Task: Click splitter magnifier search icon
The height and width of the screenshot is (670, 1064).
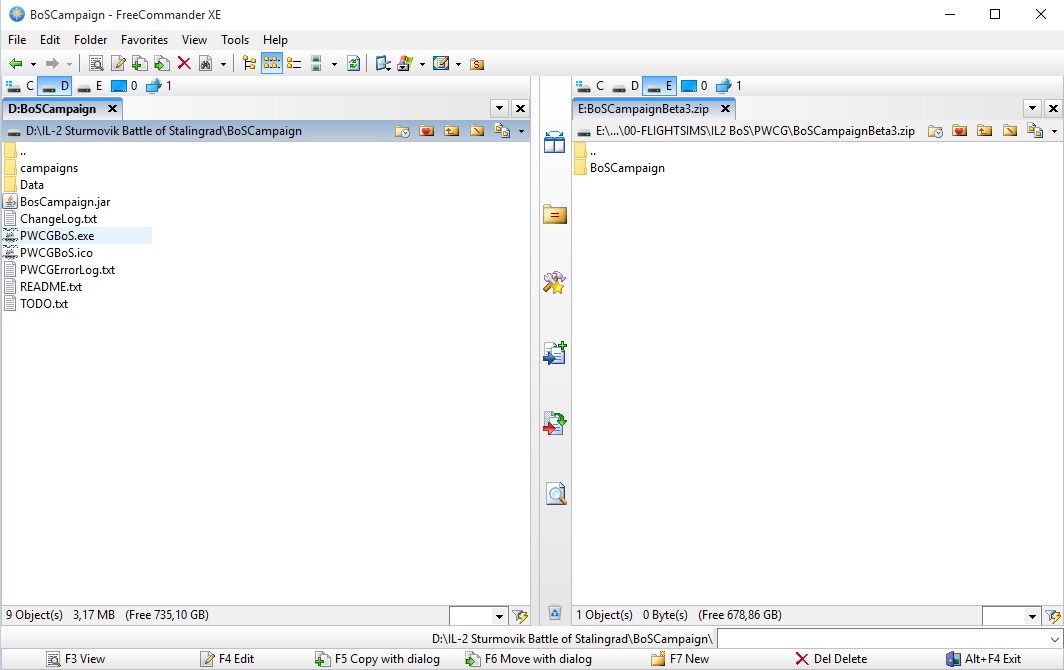Action: click(556, 494)
